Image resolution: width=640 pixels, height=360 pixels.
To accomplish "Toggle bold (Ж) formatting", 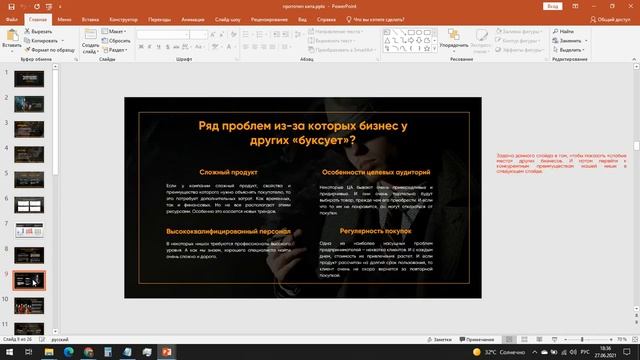I will (x=141, y=47).
